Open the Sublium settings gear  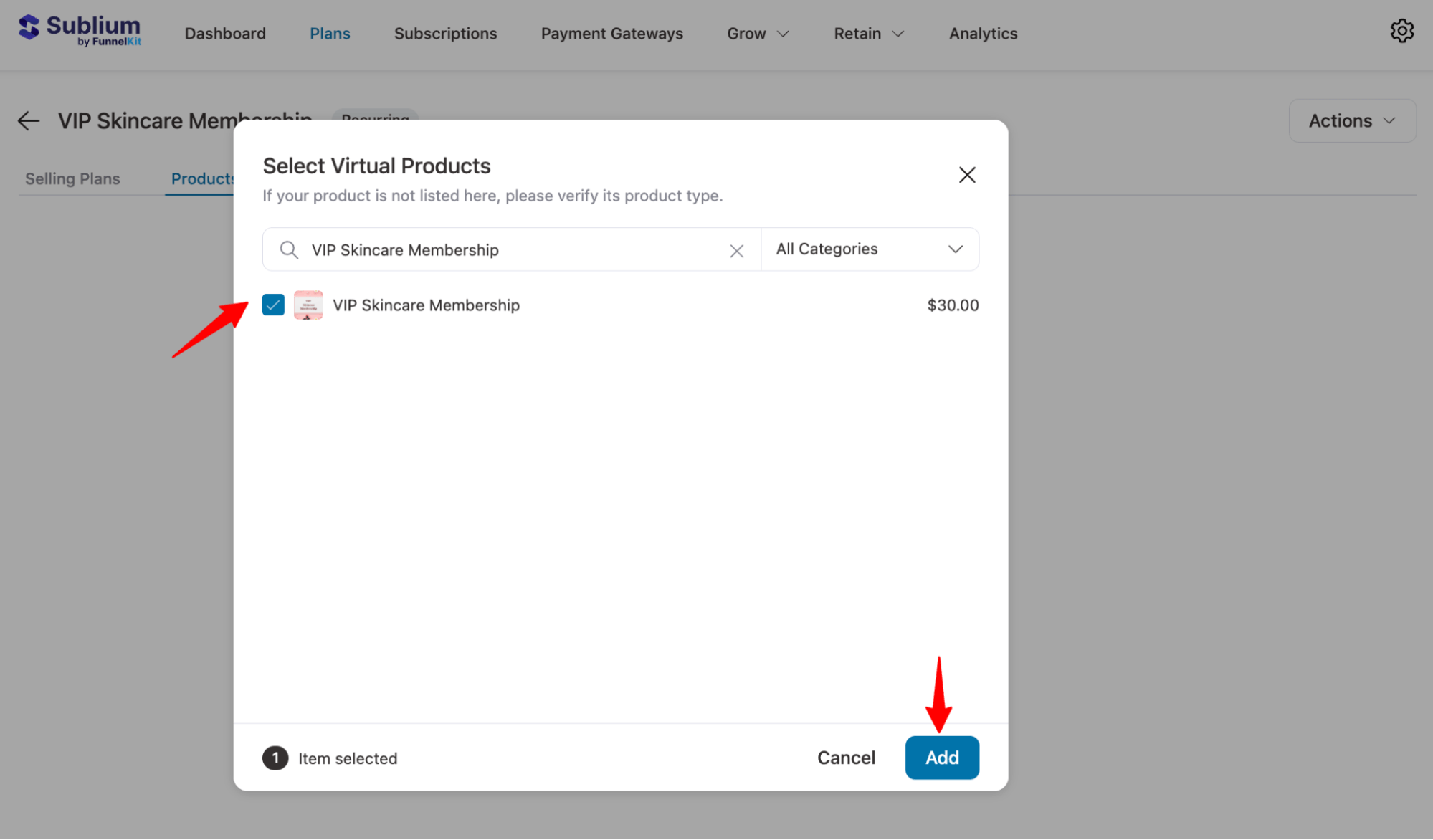(1402, 31)
